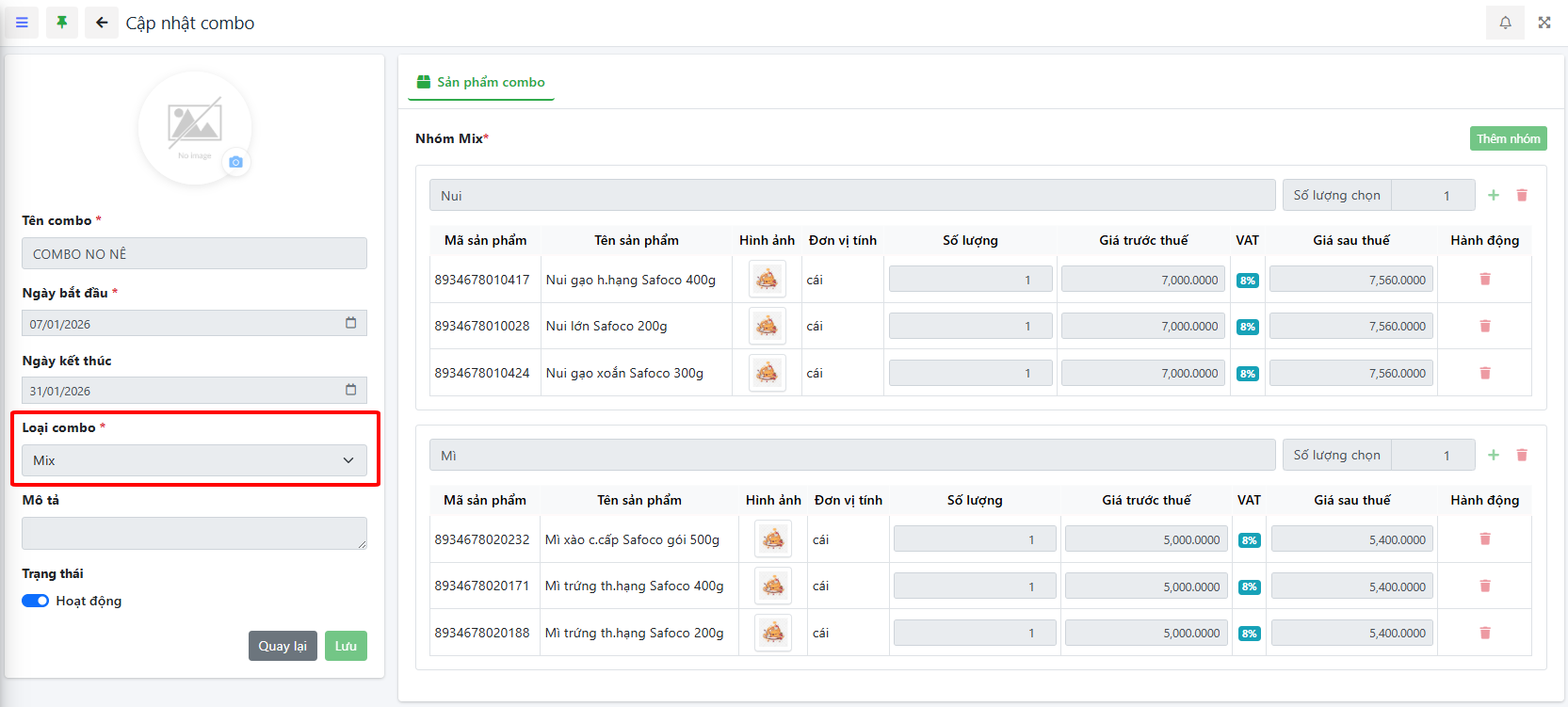The image size is (1568, 707).
Task: Add product to the Nui group with plus icon
Action: point(1494,195)
